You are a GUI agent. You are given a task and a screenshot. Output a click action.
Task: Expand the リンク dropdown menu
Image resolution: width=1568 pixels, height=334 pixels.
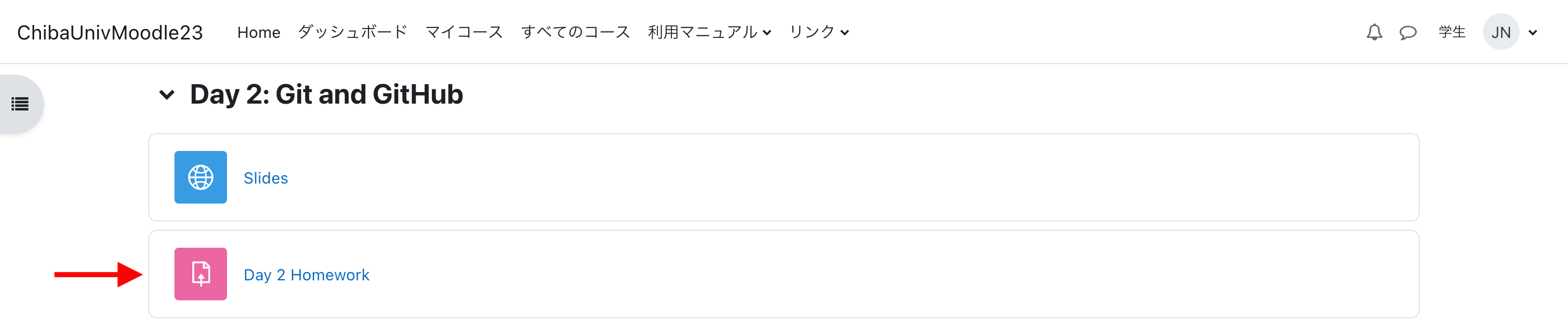click(x=819, y=32)
